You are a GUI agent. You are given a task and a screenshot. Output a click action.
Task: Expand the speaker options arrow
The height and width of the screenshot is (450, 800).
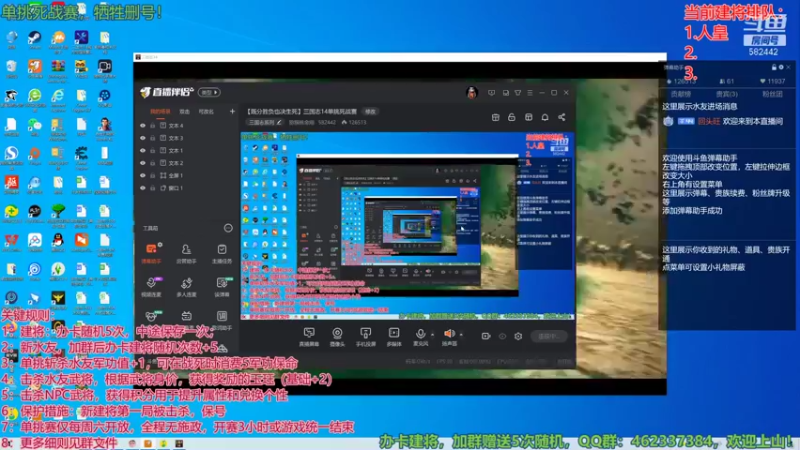pyautogui.click(x=461, y=335)
